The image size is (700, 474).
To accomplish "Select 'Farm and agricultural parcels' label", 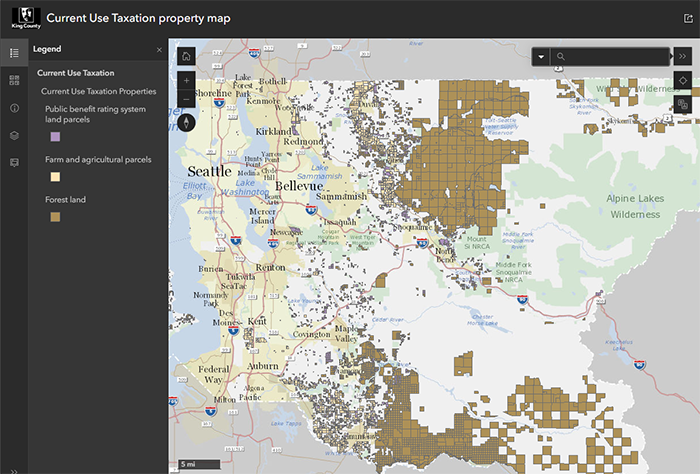I will pos(98,159).
